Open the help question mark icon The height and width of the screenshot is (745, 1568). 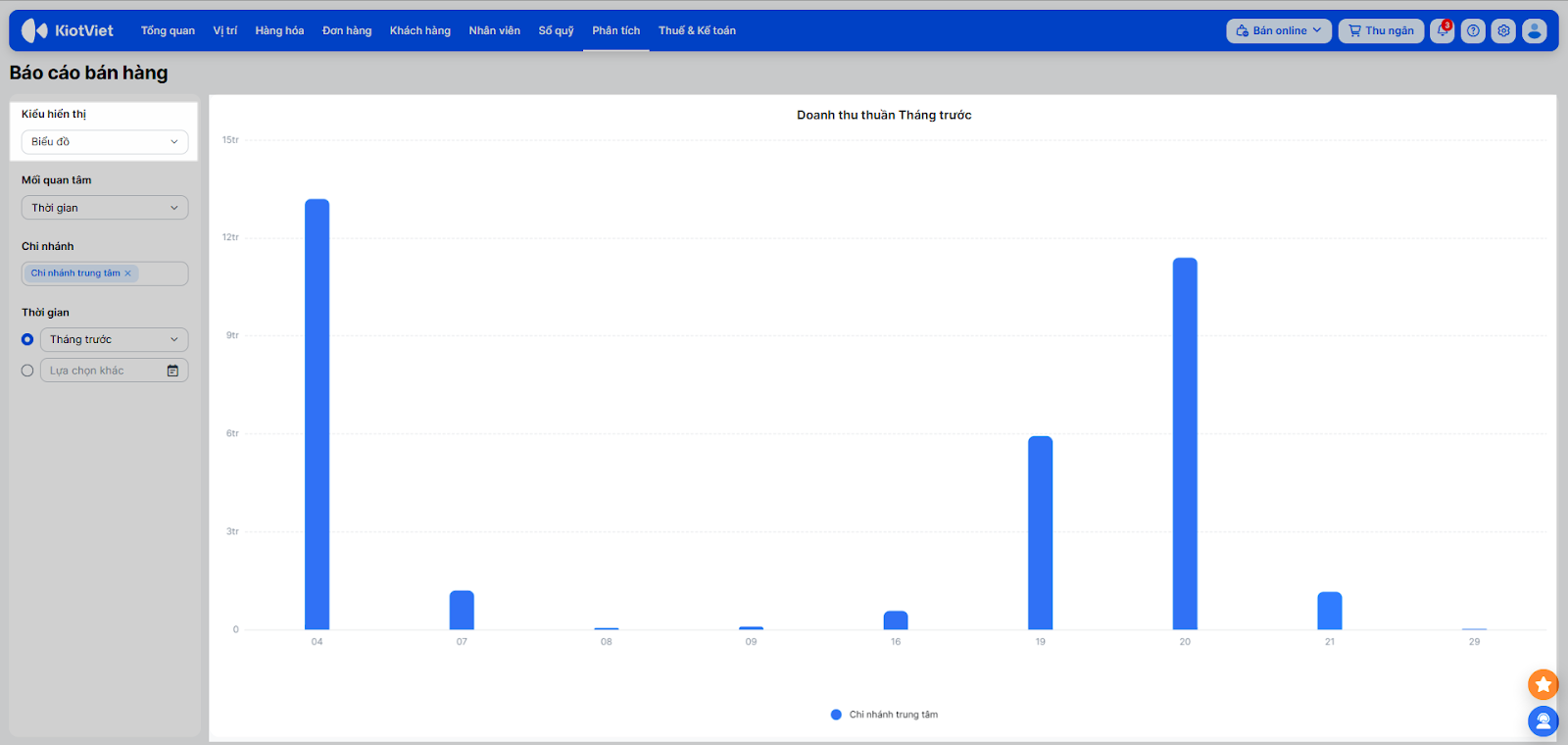pyautogui.click(x=1473, y=31)
